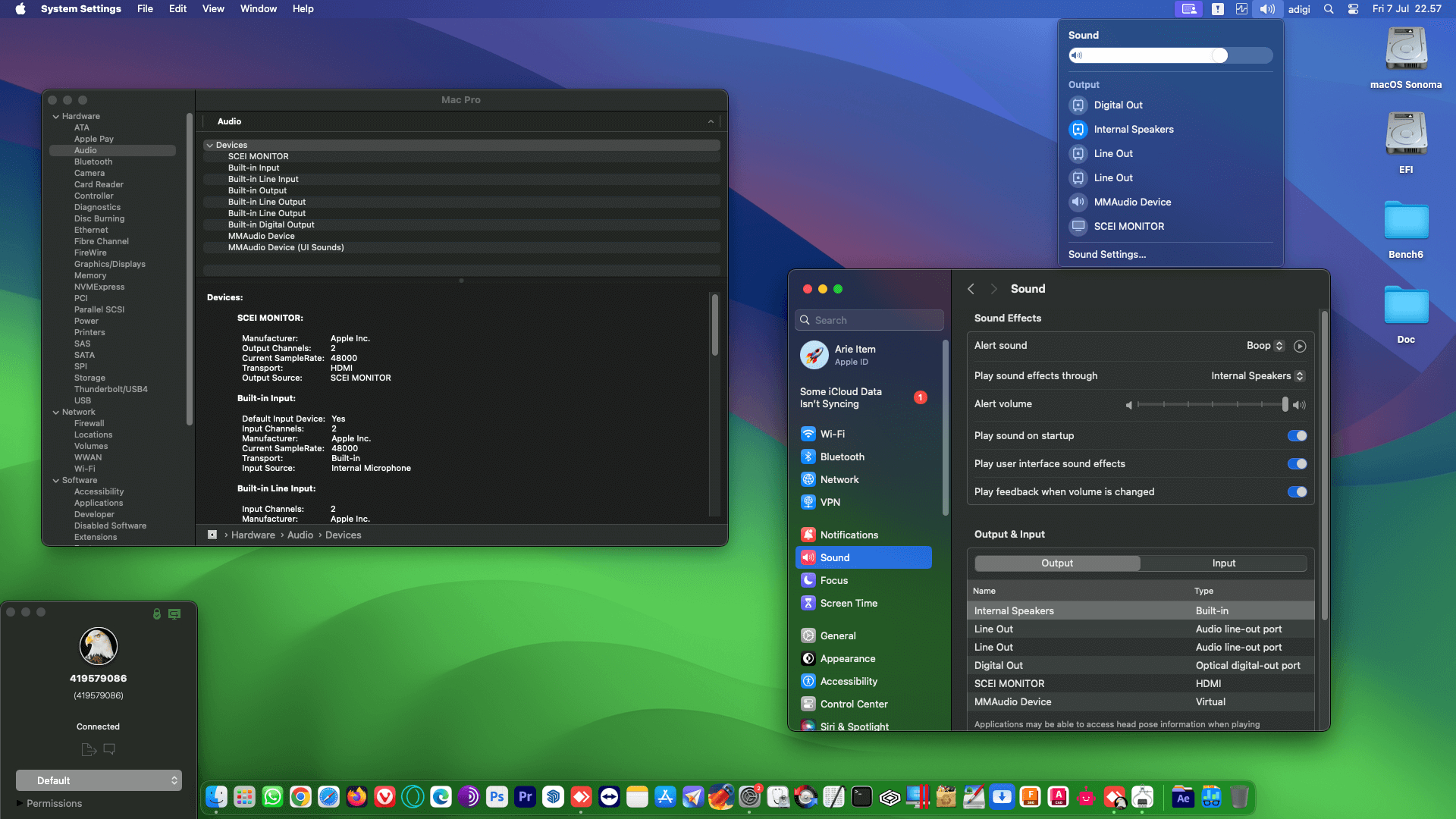Viewport: 1456px width, 819px height.
Task: Select Internal Speakers in Sound menu output
Action: coord(1170,130)
